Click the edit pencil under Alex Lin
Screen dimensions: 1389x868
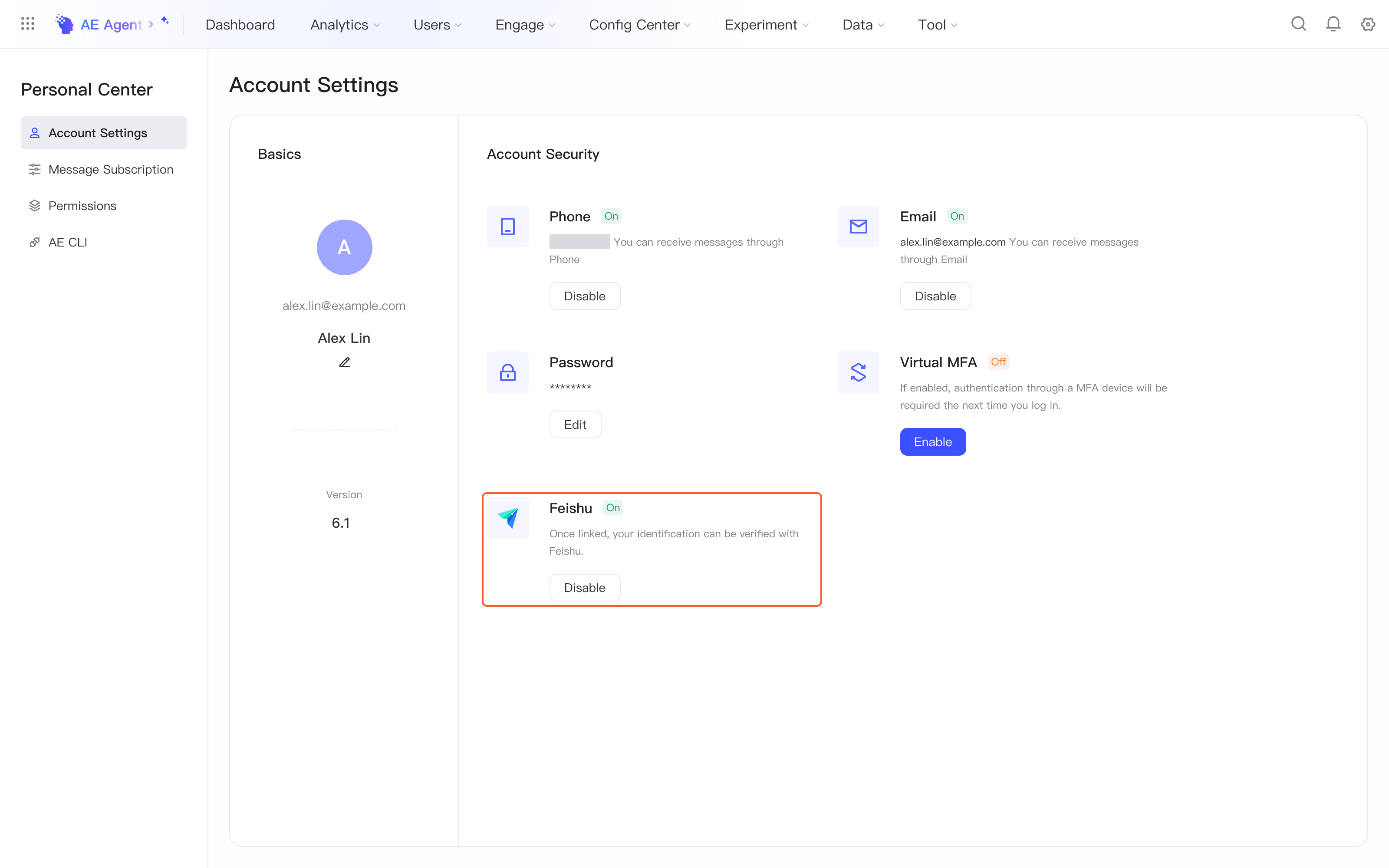(x=344, y=362)
